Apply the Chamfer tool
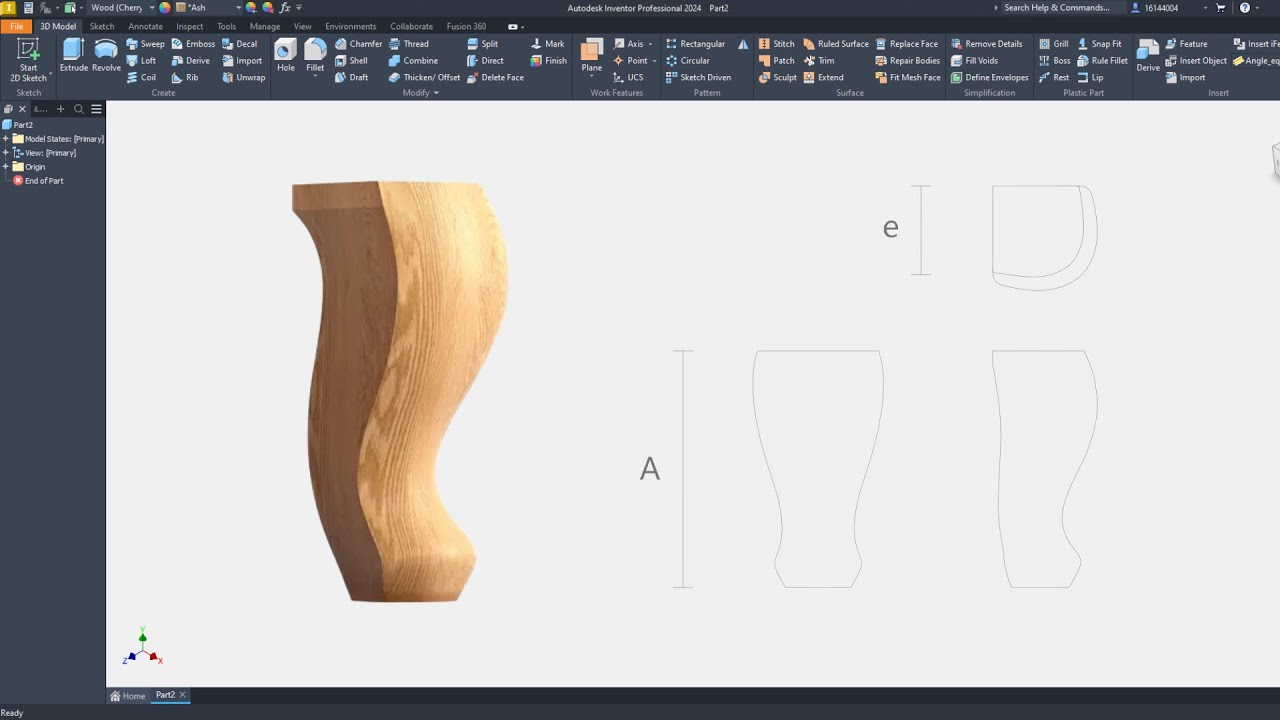 click(x=358, y=44)
